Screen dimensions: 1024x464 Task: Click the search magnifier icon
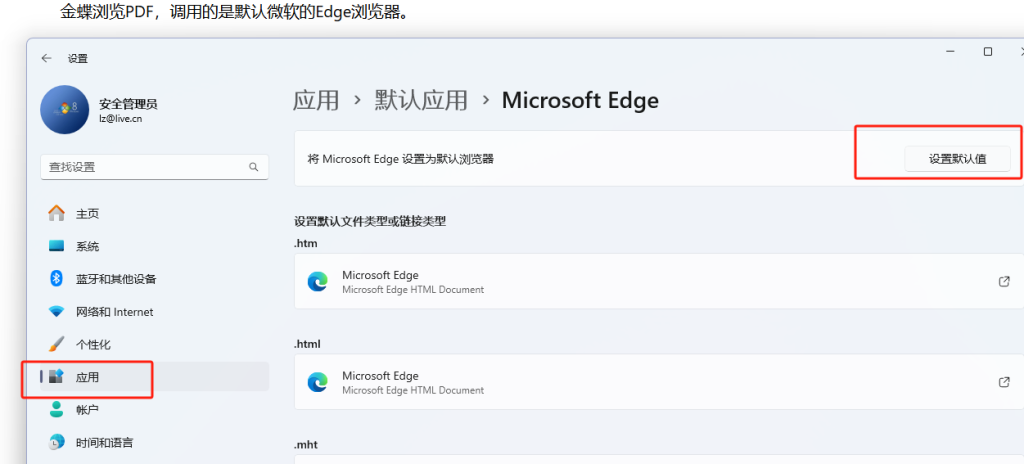[x=253, y=167]
